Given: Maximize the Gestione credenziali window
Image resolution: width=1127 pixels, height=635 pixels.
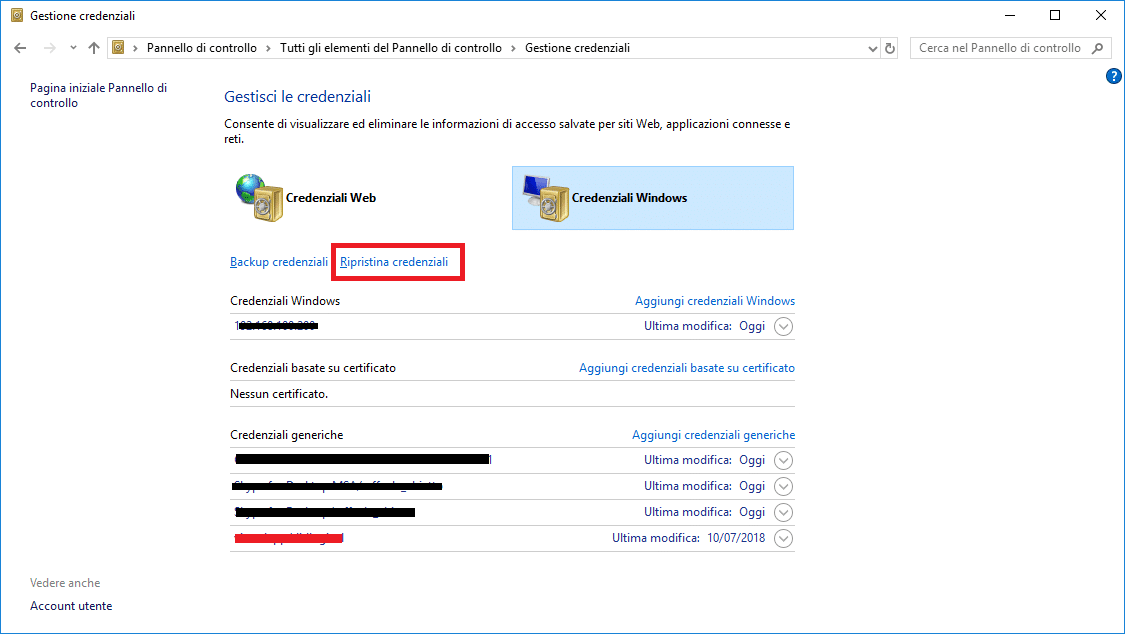Looking at the screenshot, I should [1055, 15].
